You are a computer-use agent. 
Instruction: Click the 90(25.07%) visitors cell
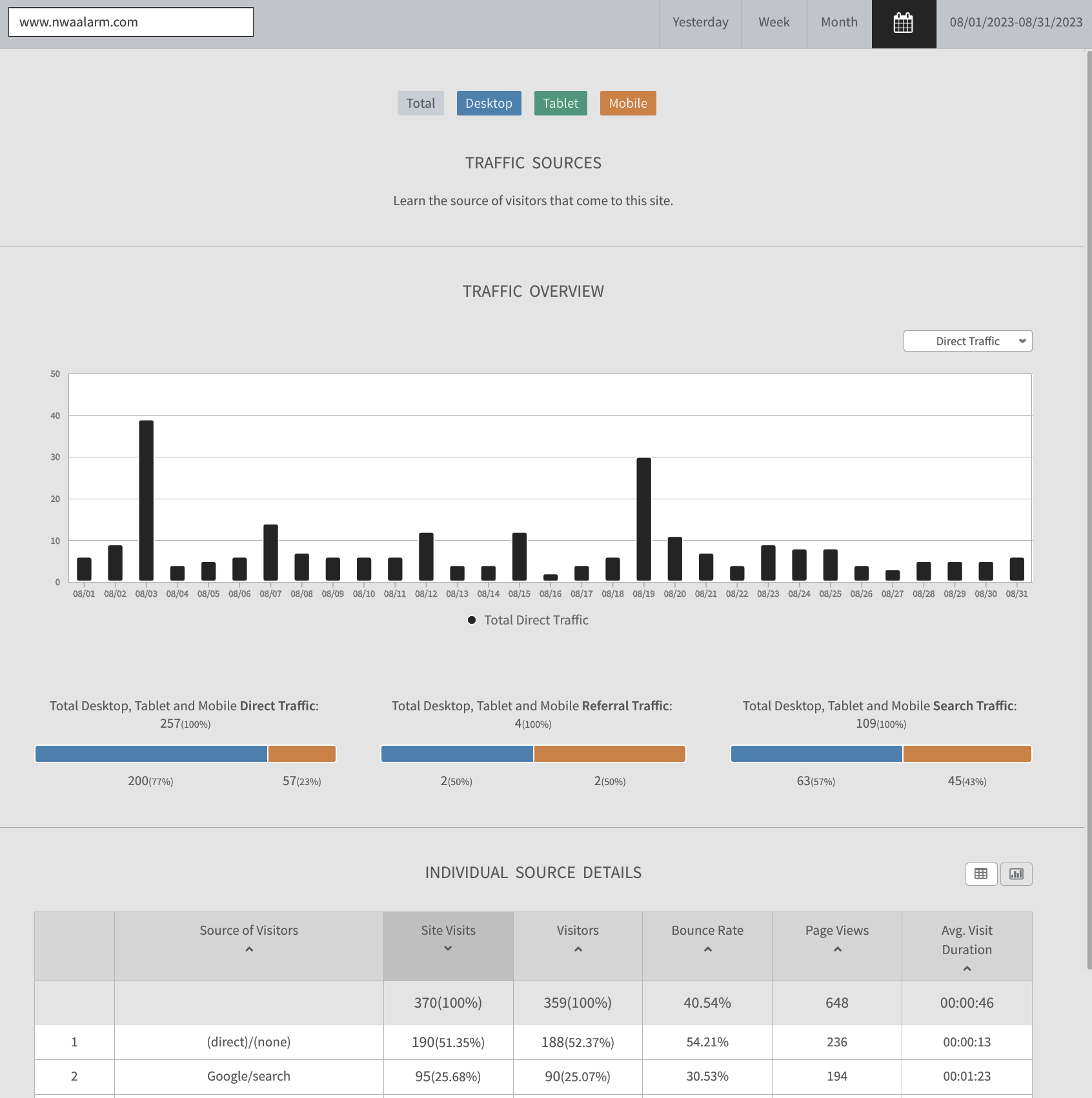click(x=578, y=1076)
